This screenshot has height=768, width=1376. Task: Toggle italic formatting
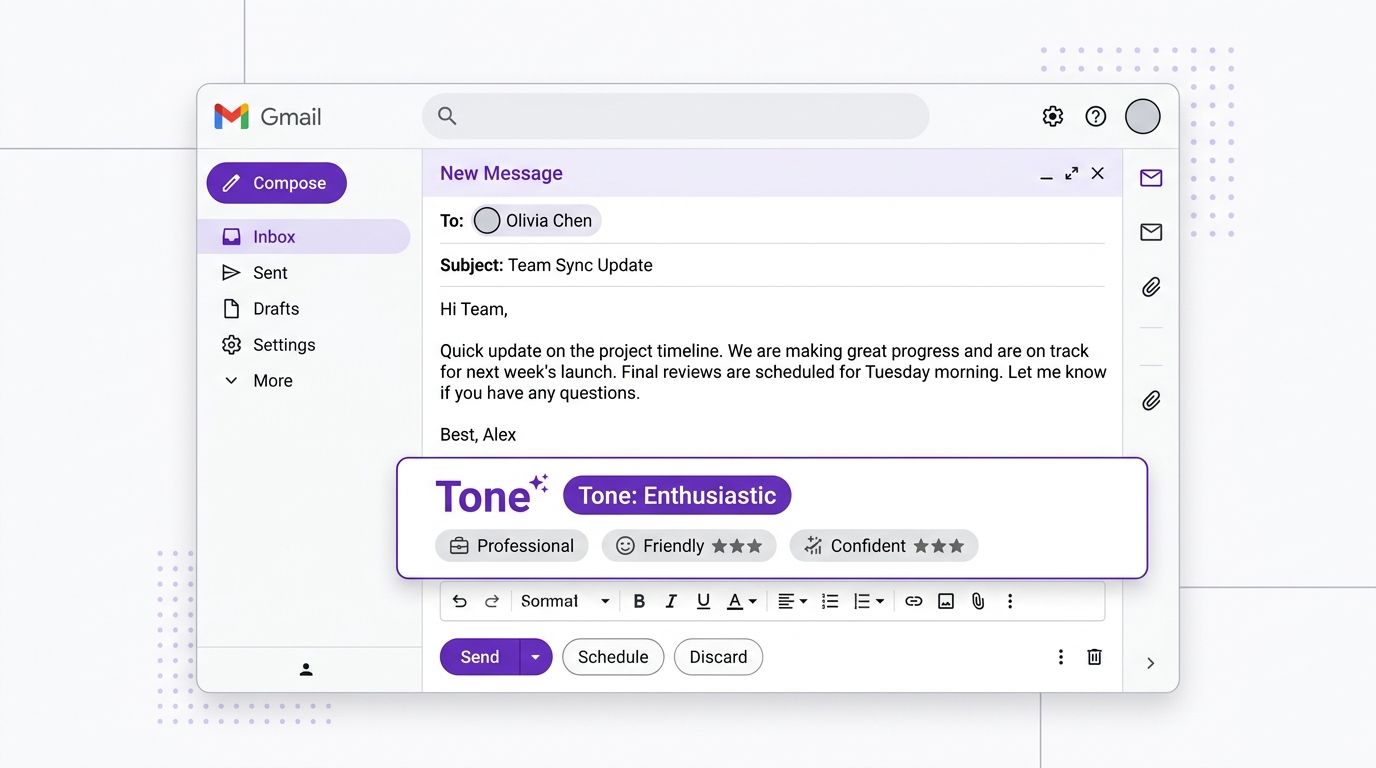(x=671, y=601)
